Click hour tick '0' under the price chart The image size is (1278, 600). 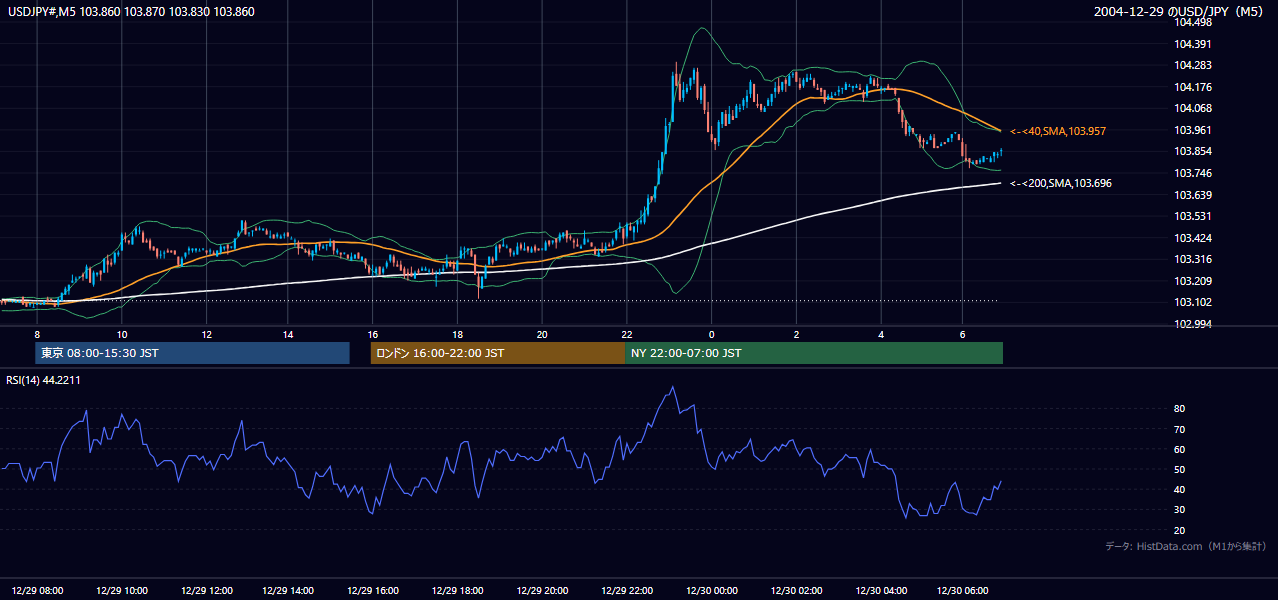point(711,334)
